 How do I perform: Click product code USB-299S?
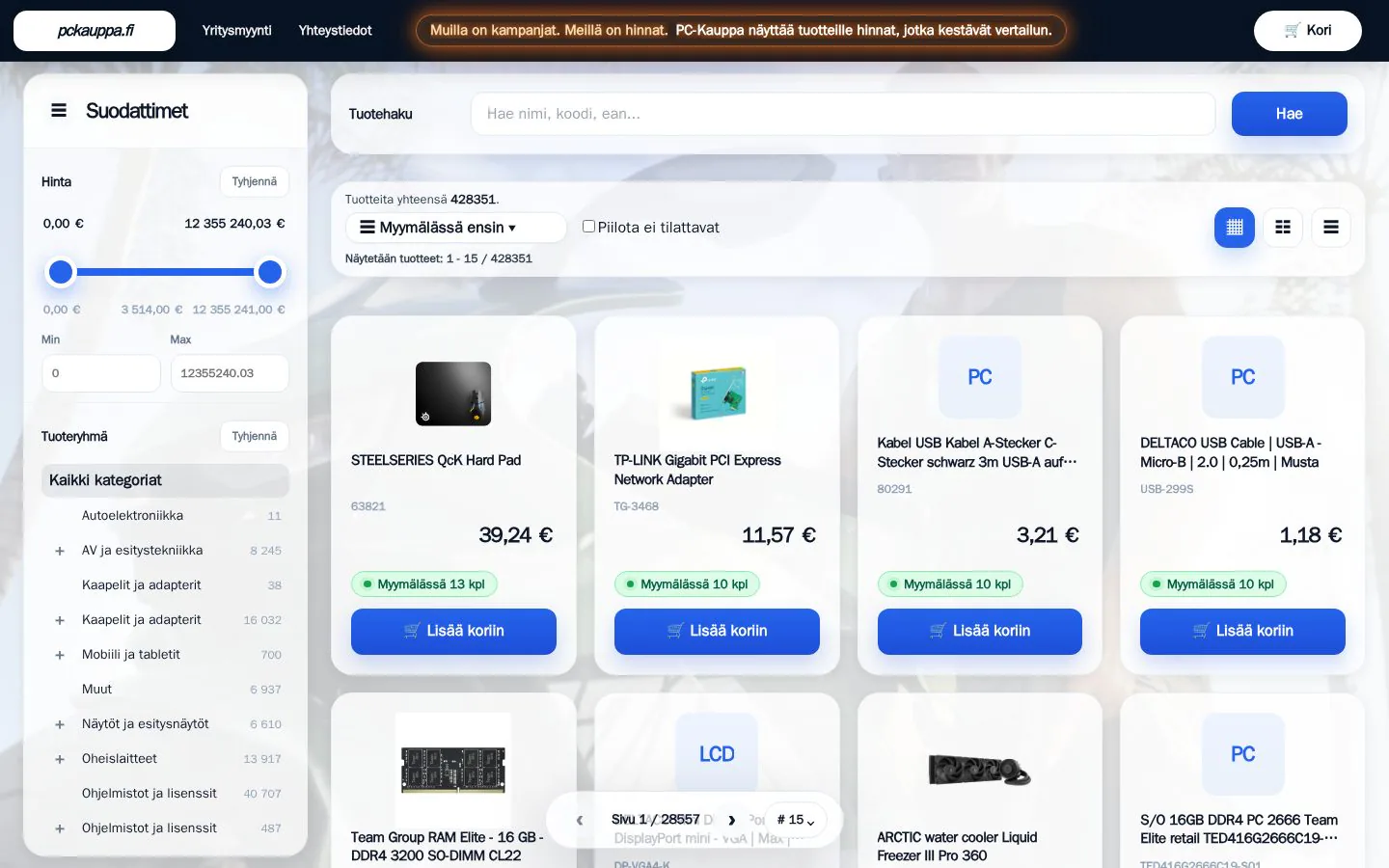click(1167, 489)
